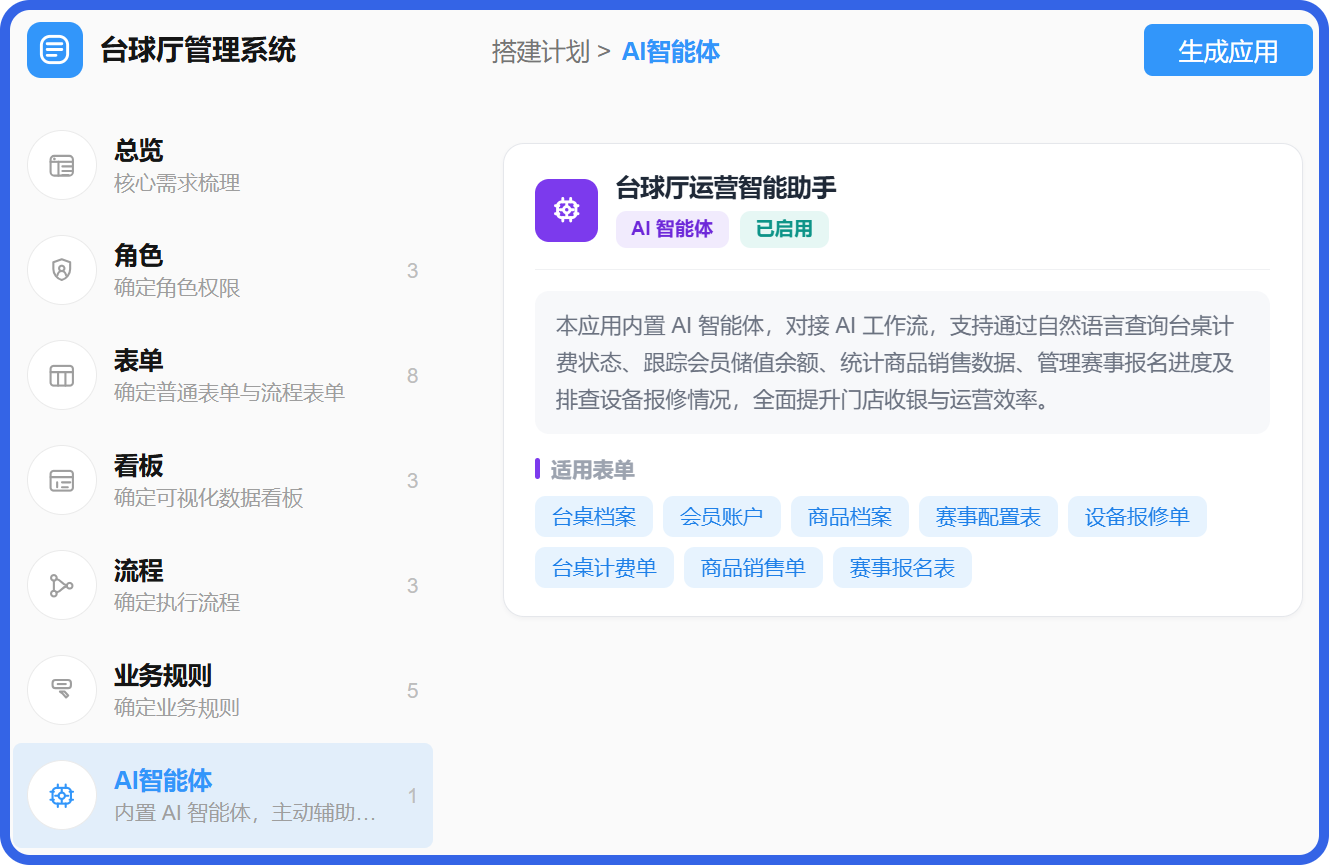The height and width of the screenshot is (865, 1329).
Task: Click the 已启用 status badge
Action: tap(784, 229)
